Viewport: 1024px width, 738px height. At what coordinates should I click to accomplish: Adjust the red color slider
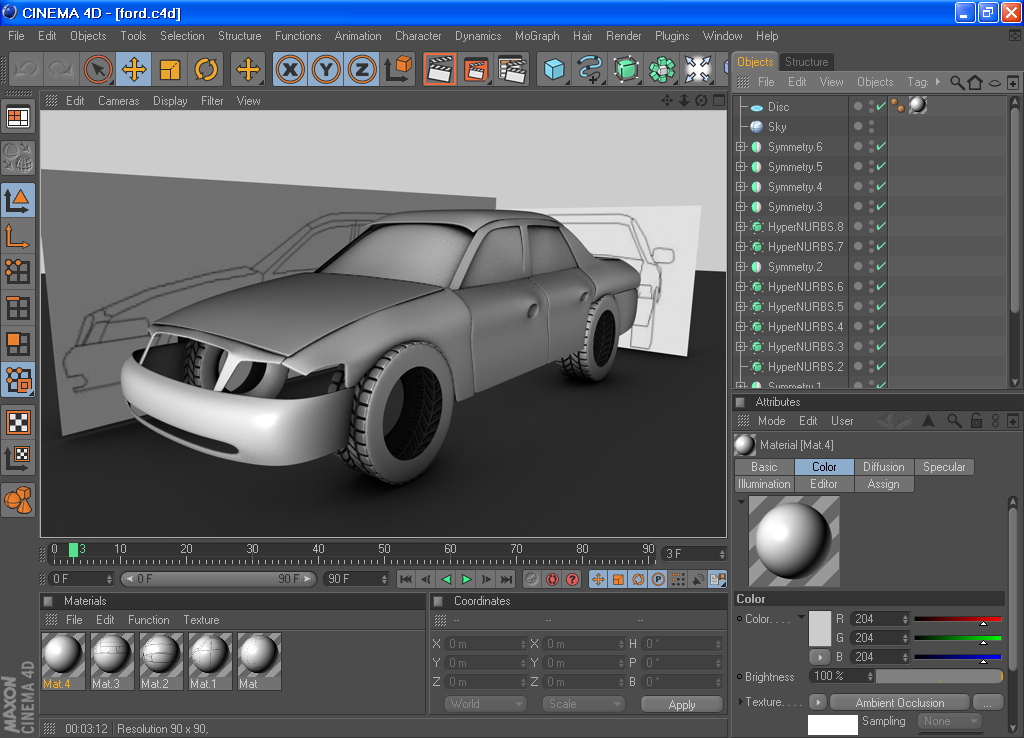pyautogui.click(x=957, y=619)
